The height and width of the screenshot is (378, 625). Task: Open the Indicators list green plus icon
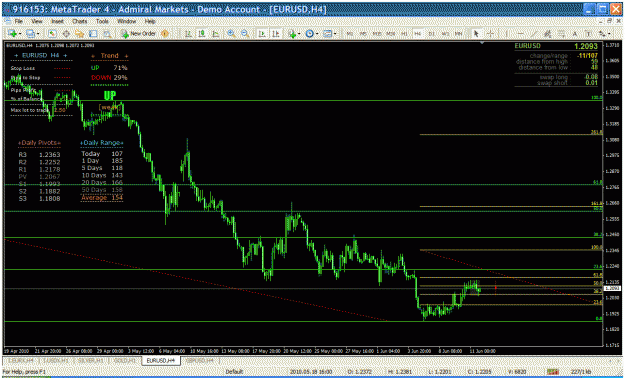tap(292, 34)
